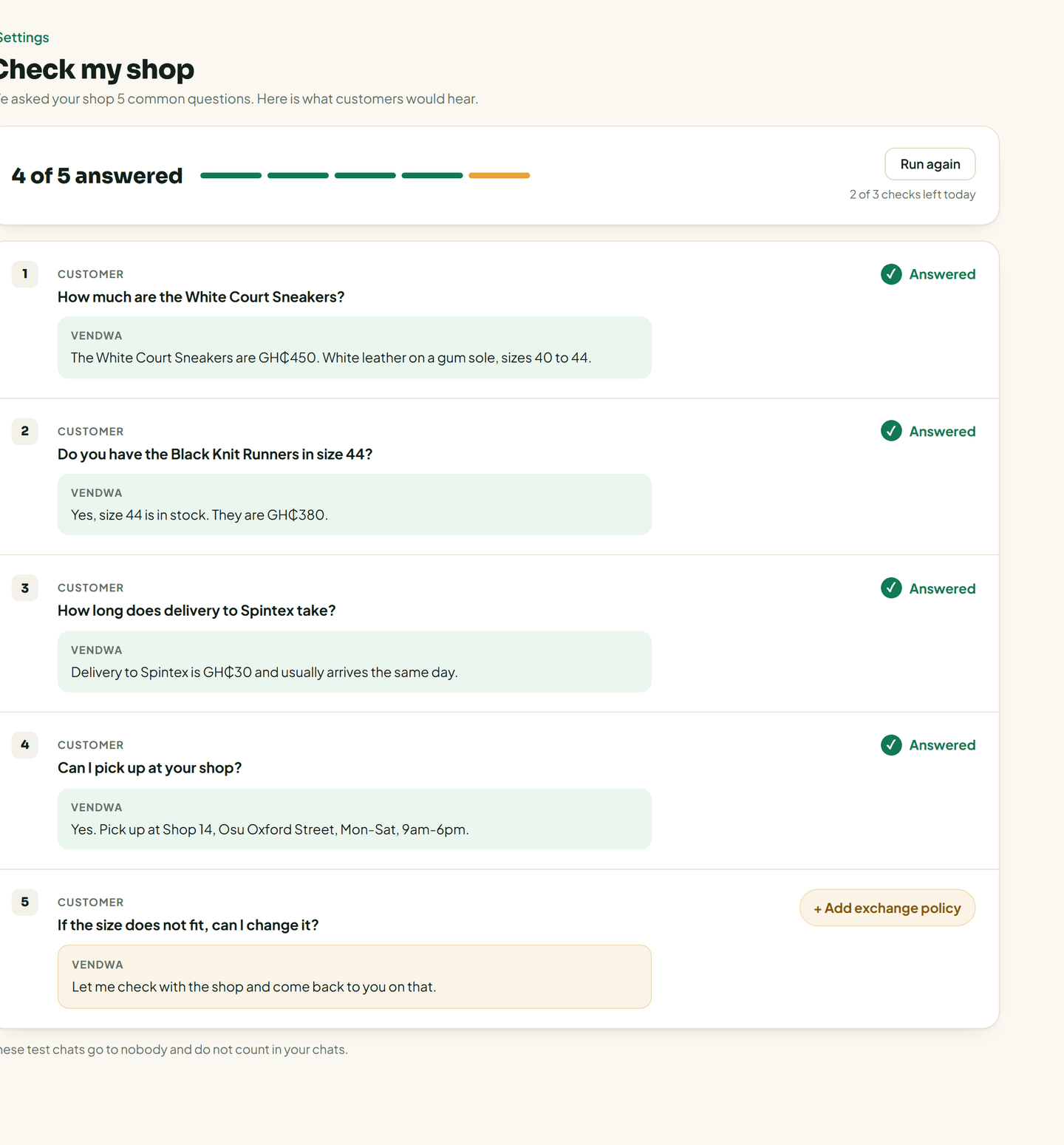Select question number 4 badge
1064x1145 pixels.
click(25, 744)
